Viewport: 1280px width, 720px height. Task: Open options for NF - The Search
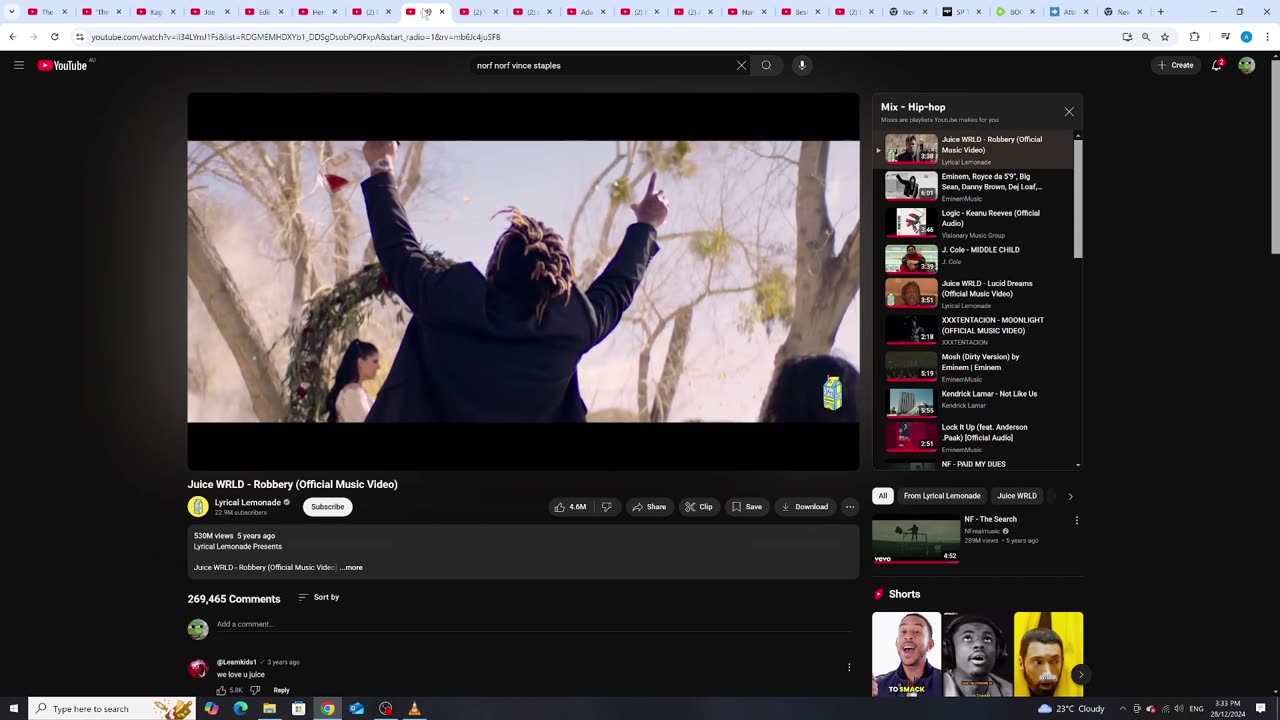click(x=1077, y=520)
